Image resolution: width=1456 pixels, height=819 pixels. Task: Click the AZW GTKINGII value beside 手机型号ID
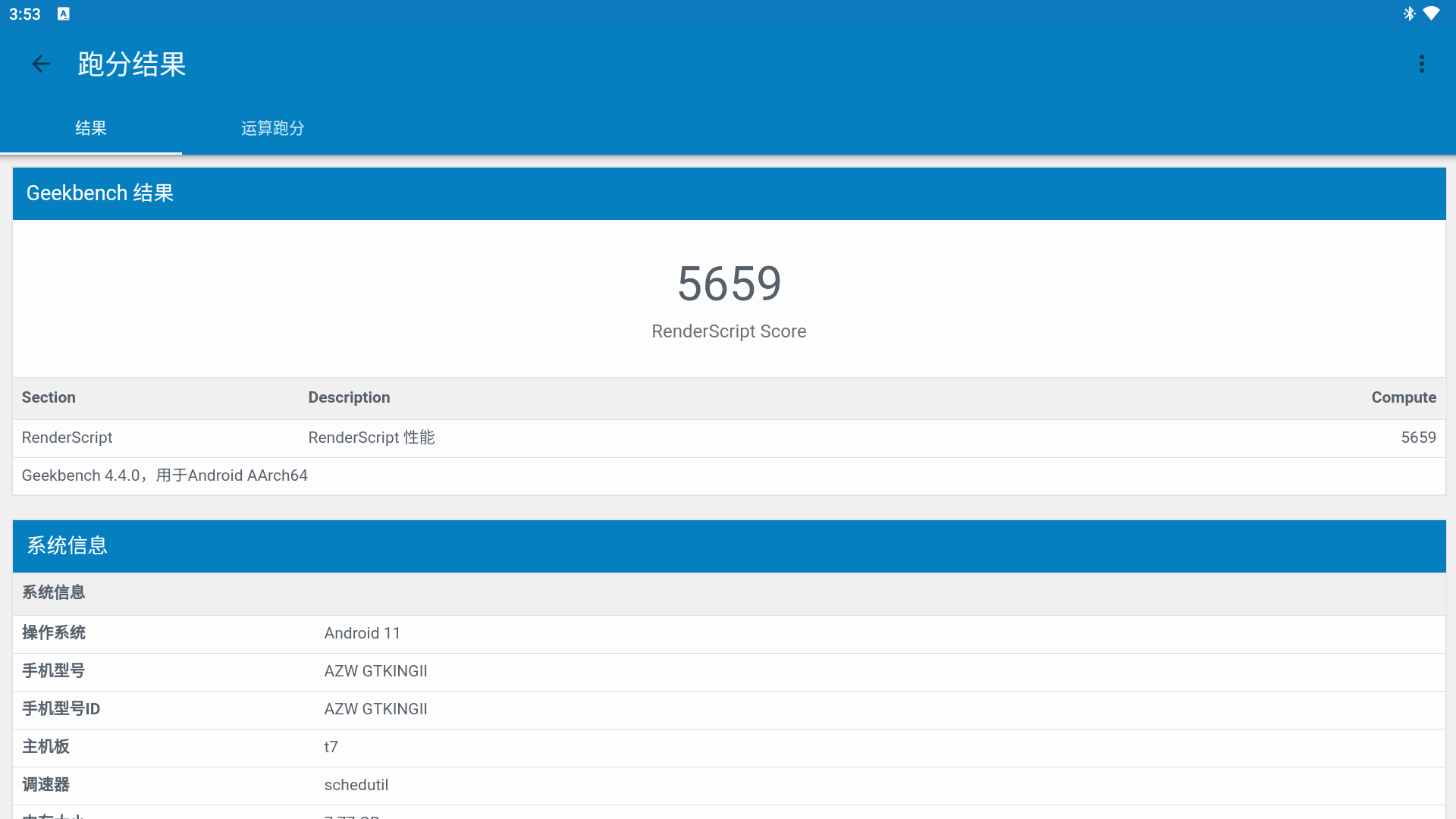point(375,709)
